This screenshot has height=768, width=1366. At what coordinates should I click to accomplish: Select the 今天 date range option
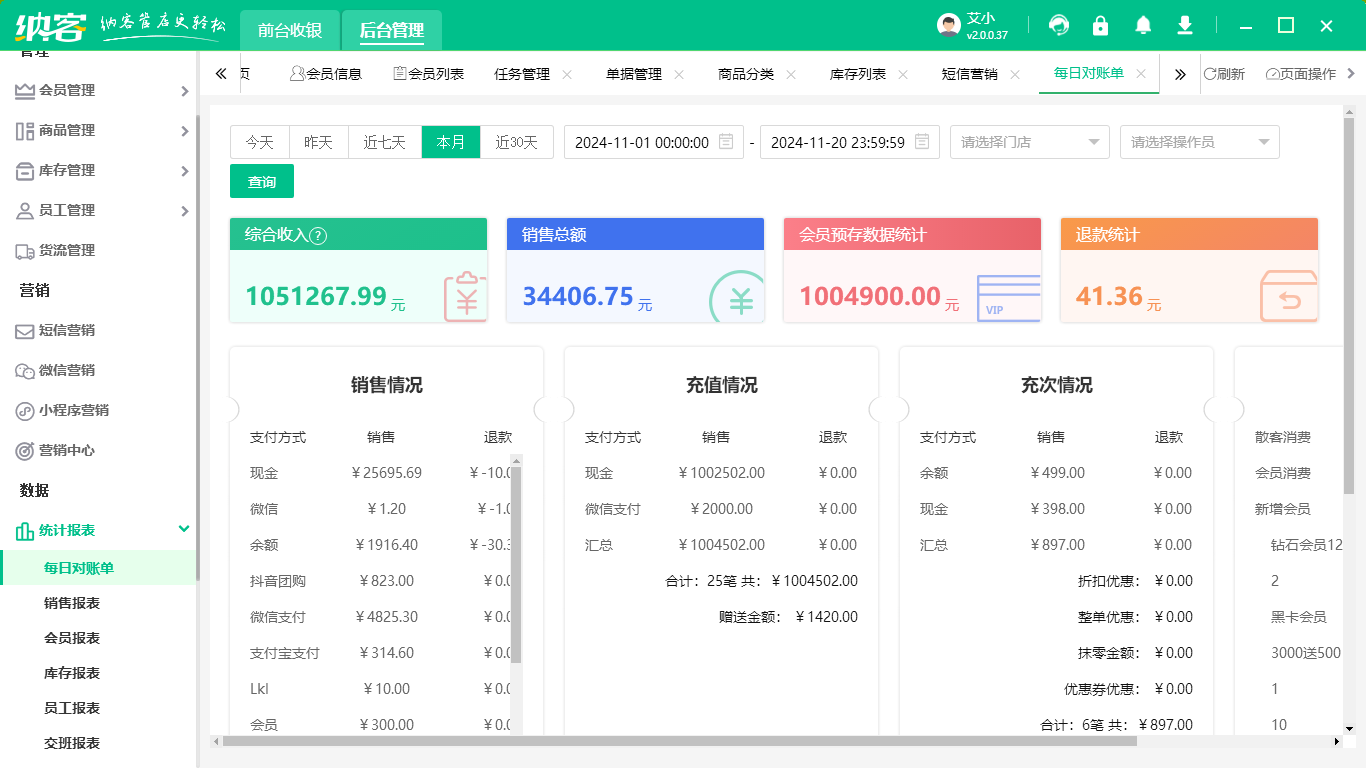point(260,142)
